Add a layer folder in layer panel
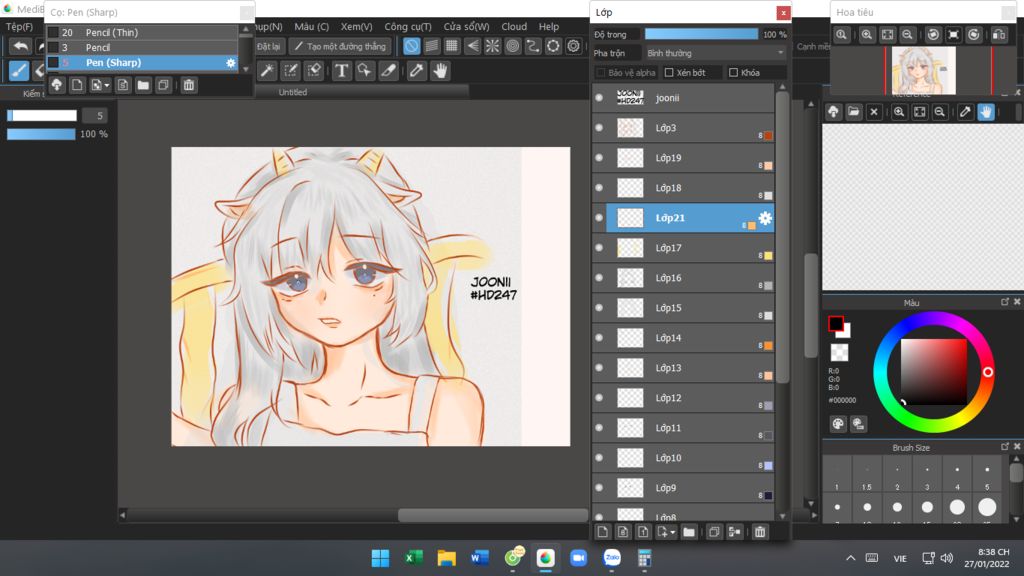This screenshot has width=1024, height=576. click(689, 532)
